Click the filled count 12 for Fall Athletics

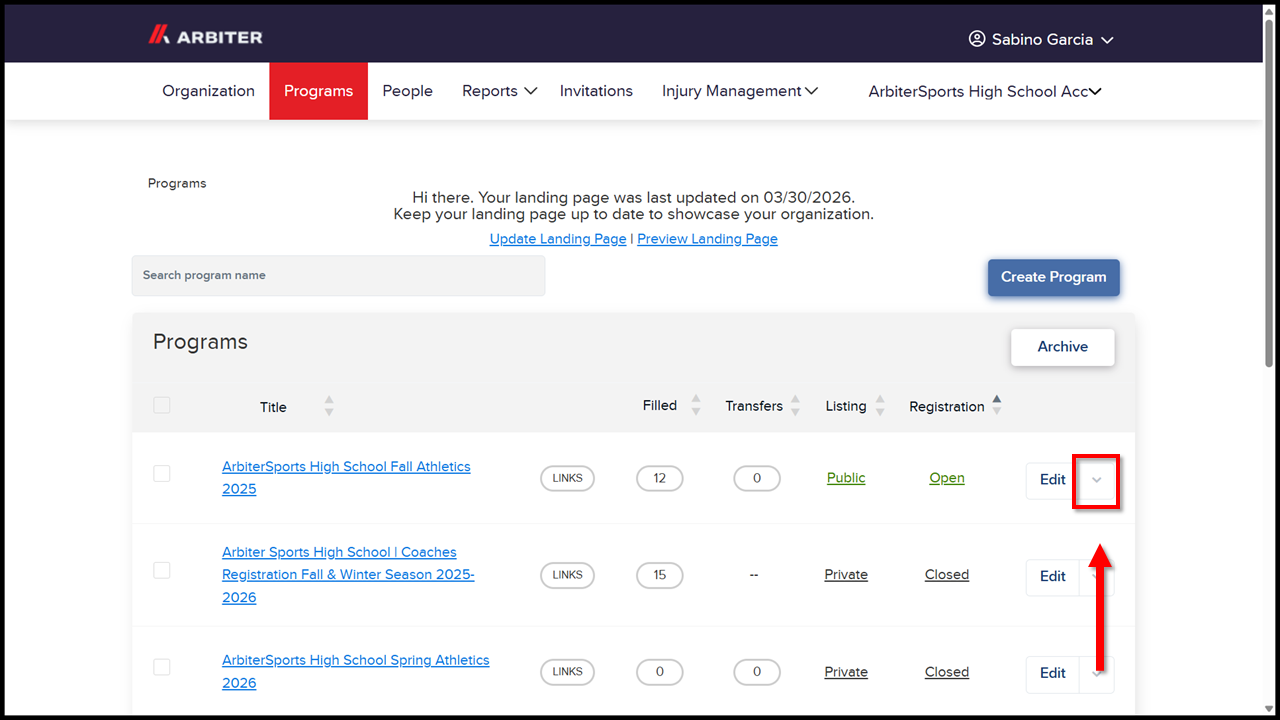(659, 478)
